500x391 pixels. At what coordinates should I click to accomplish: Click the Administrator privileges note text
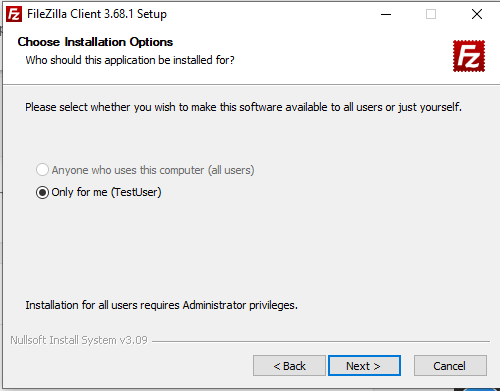tap(161, 305)
